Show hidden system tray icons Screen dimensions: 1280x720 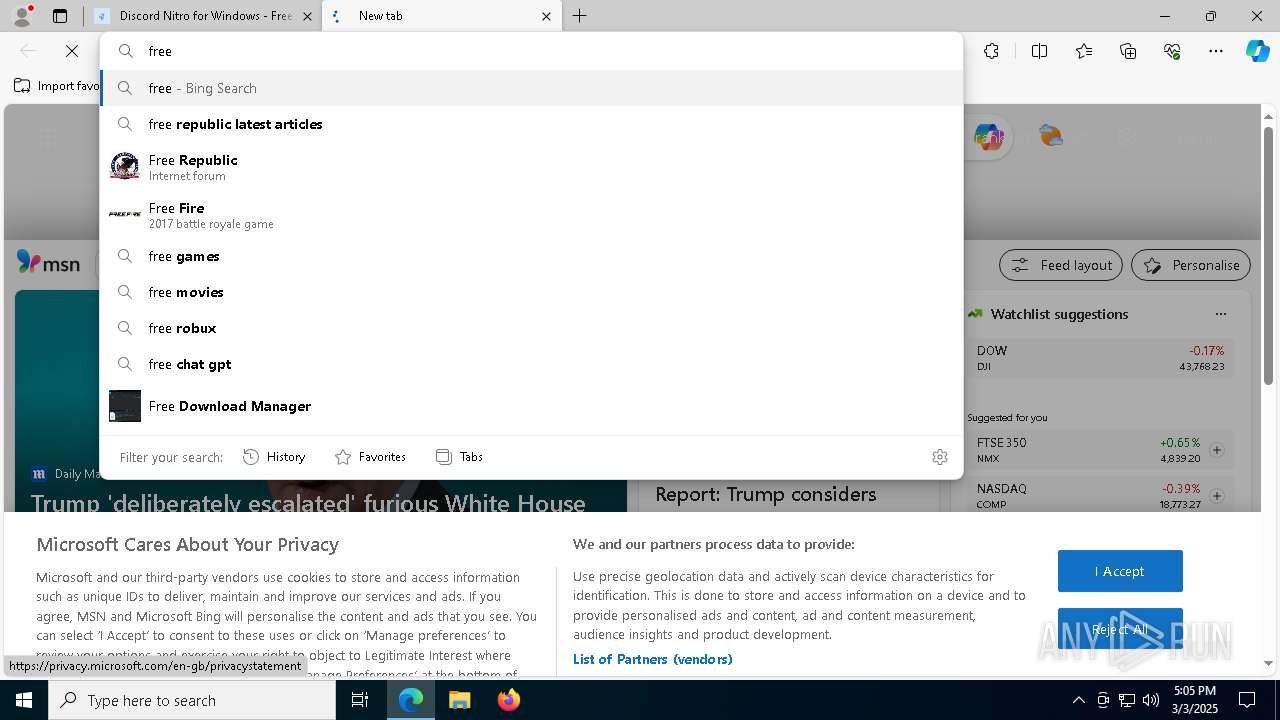1078,700
